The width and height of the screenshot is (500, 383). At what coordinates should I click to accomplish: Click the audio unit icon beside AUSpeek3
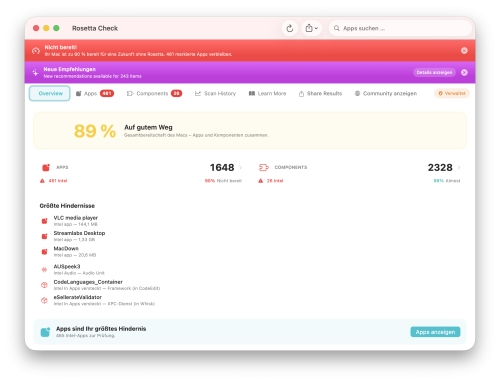click(44, 269)
